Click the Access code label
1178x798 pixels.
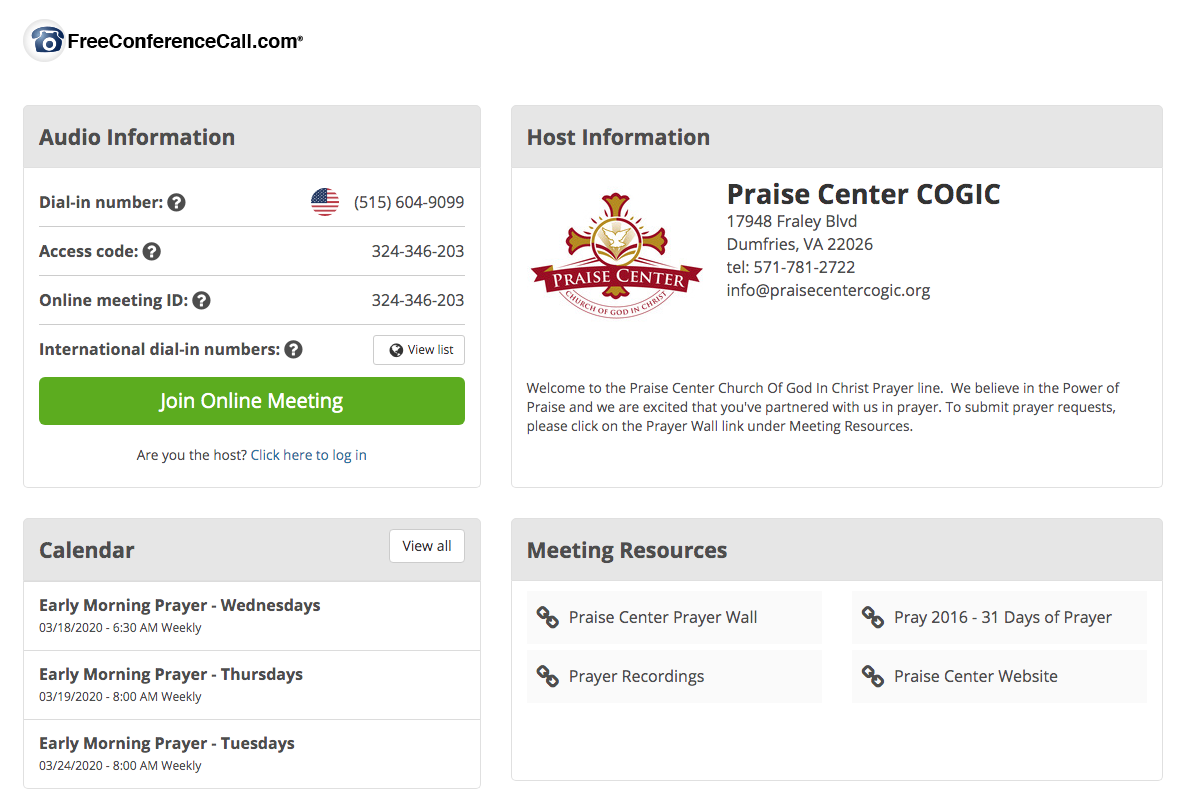[89, 252]
